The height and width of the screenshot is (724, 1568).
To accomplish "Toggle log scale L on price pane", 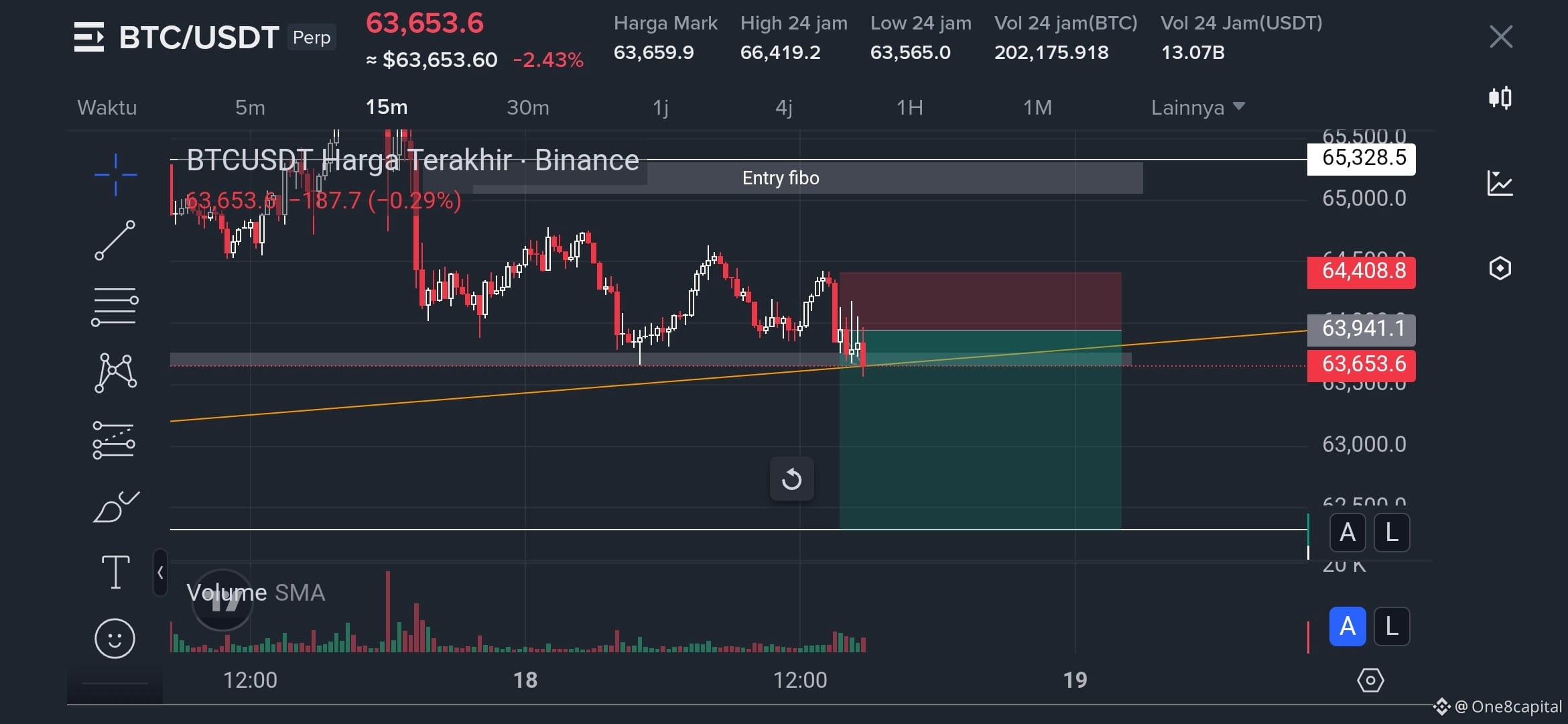I will tap(1392, 533).
